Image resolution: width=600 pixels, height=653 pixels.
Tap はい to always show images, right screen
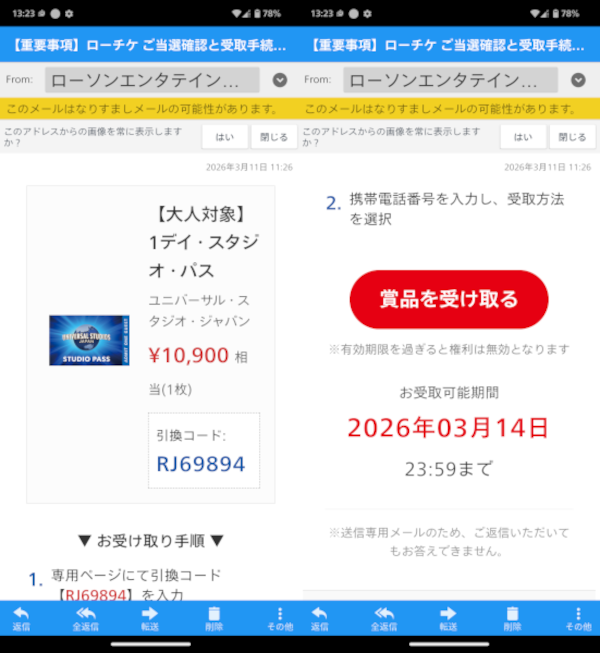point(523,137)
